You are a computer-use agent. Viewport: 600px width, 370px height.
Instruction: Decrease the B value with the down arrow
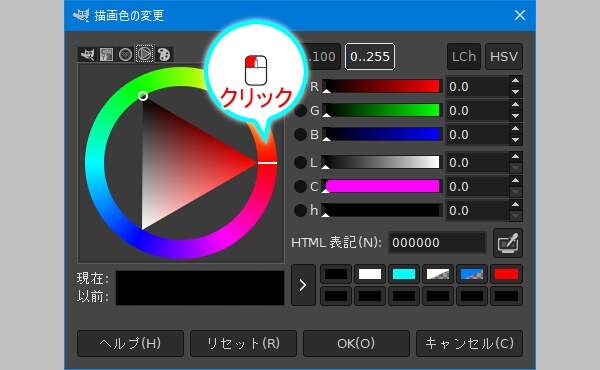pos(515,140)
